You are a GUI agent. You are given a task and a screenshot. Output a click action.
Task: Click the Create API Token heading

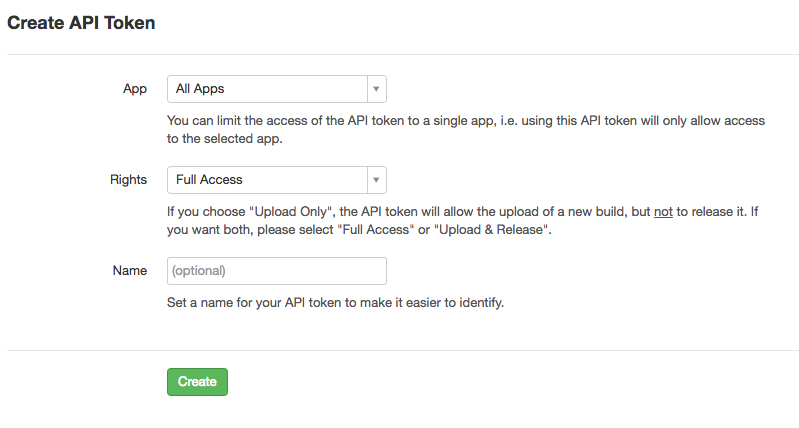[81, 23]
